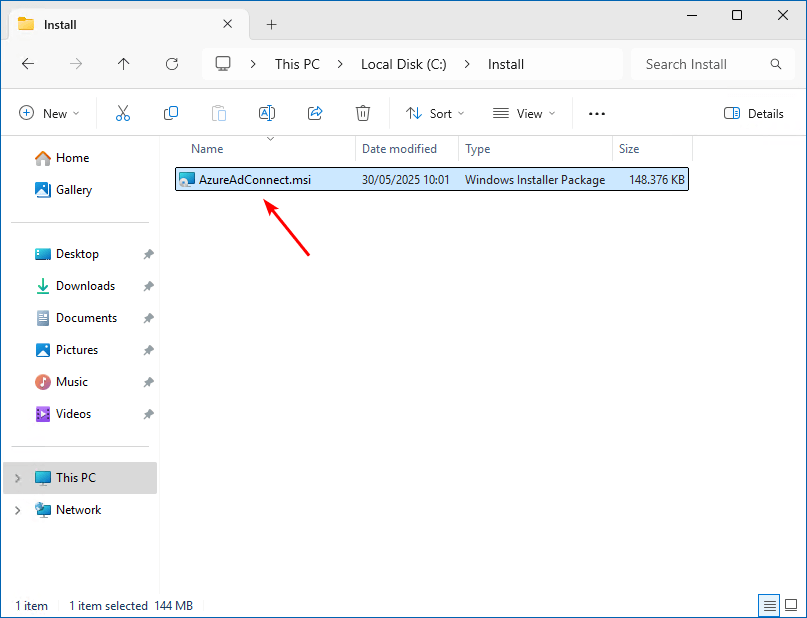Go up one folder level

tap(124, 64)
